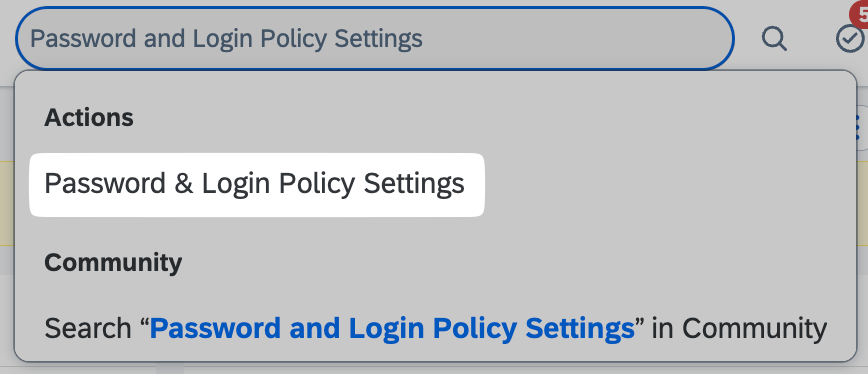Click the blue bold query text in Community suggestion

tap(392, 328)
